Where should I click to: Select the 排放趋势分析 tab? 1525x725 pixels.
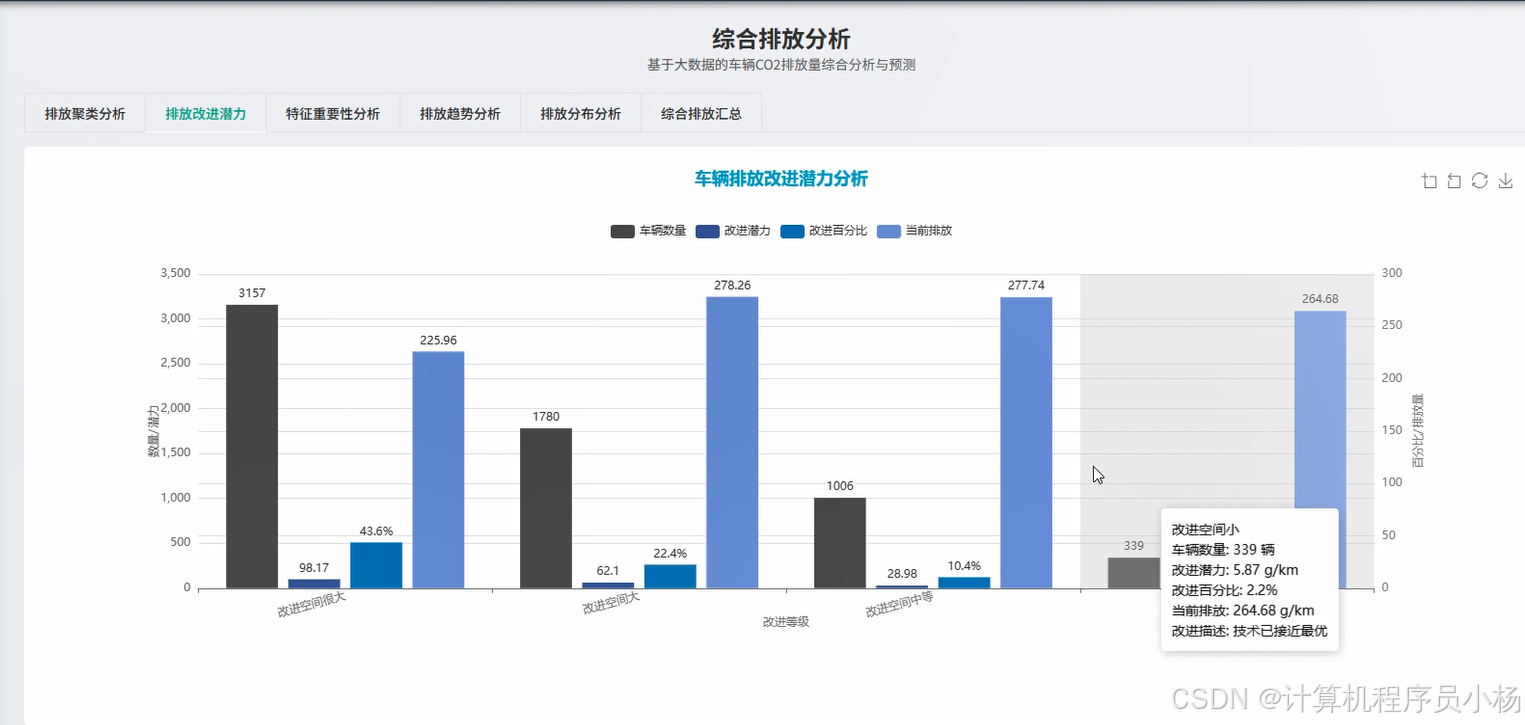460,113
